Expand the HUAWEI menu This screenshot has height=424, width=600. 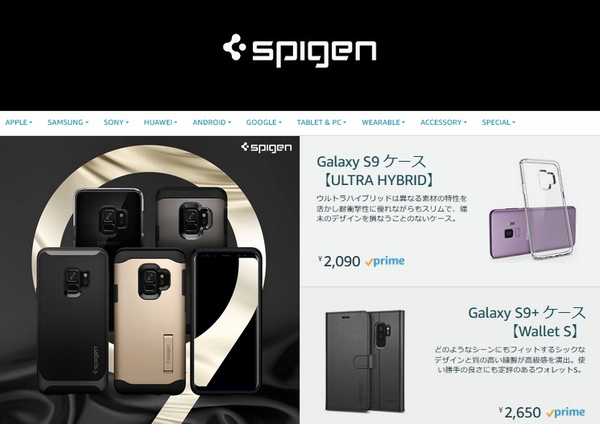(160, 122)
